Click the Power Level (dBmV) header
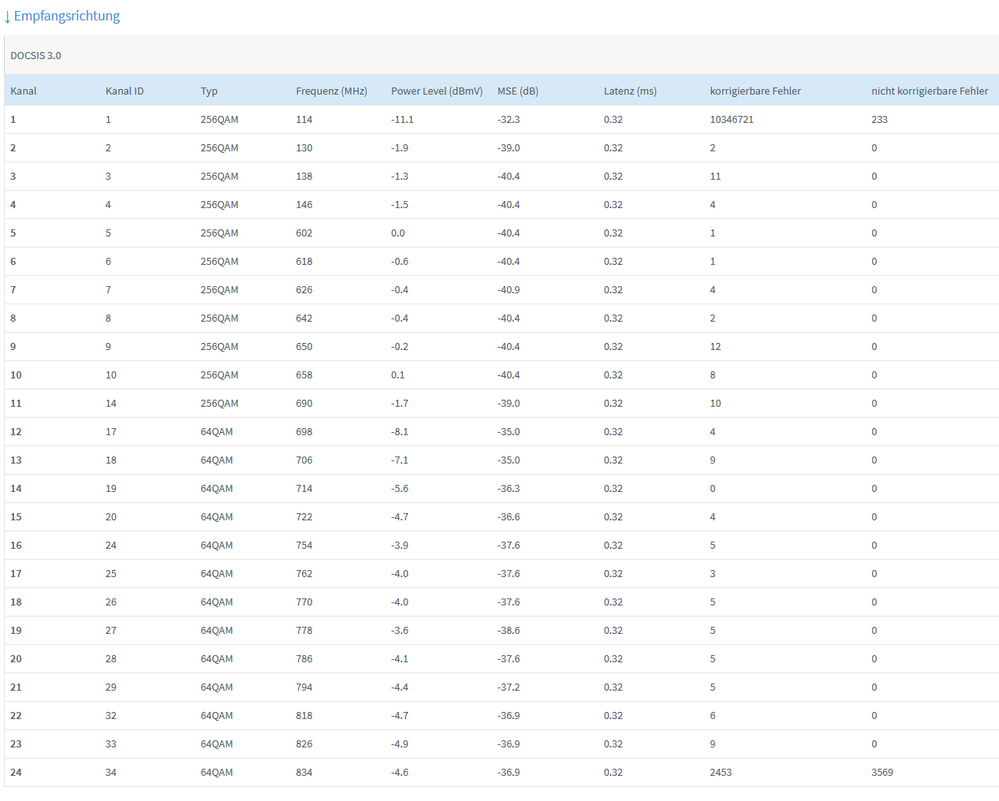The image size is (999, 801). [x=437, y=91]
